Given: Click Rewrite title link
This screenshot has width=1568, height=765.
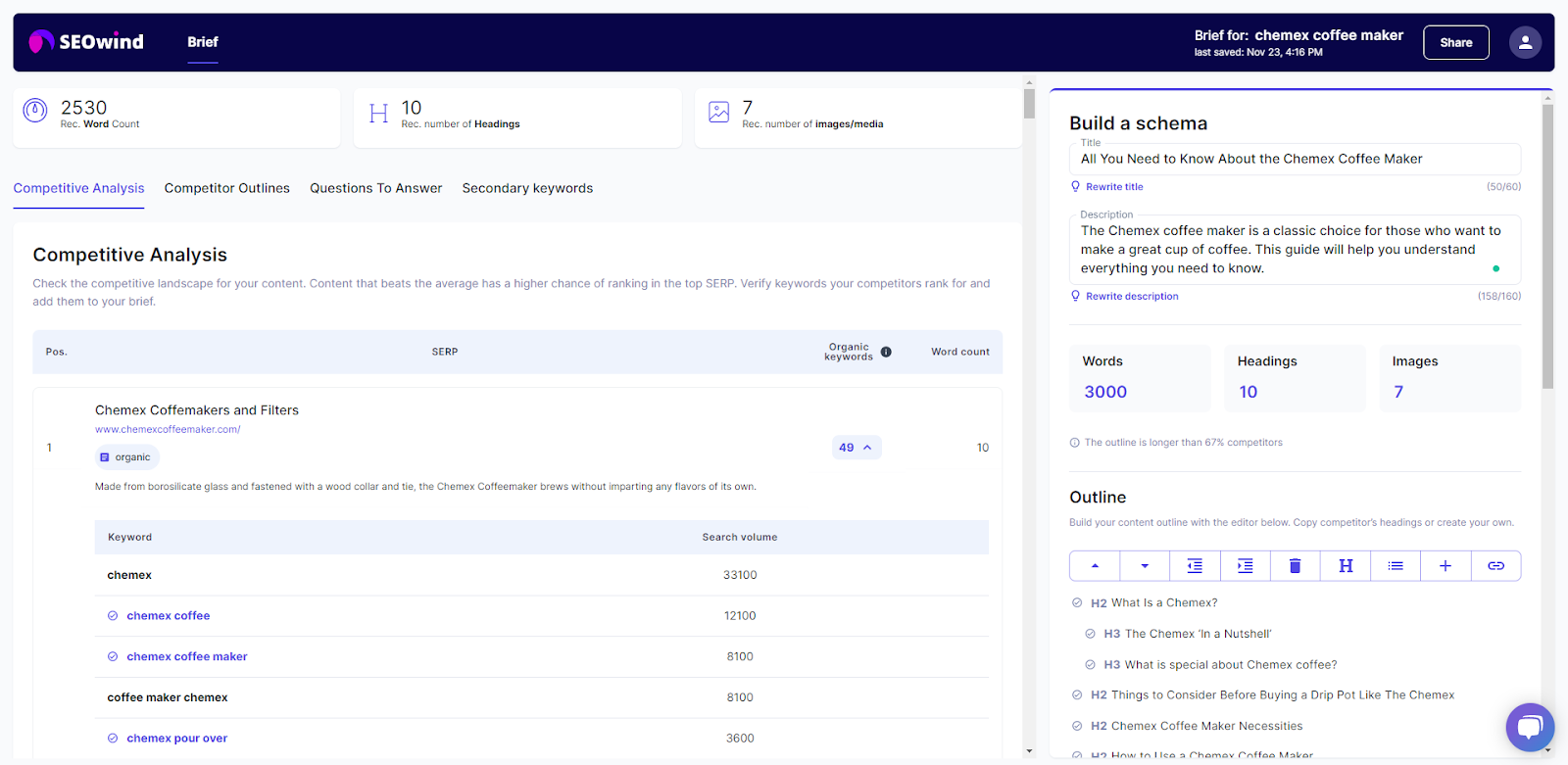Looking at the screenshot, I should coord(1114,187).
